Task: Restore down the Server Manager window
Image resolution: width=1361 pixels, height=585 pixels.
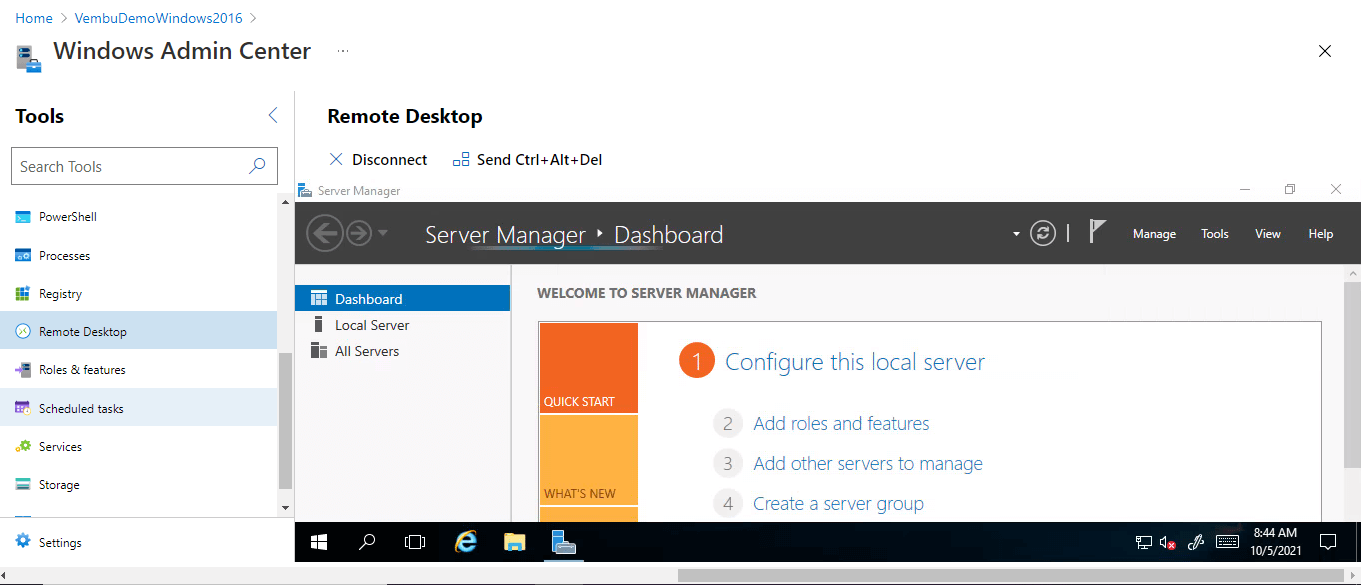Action: (1290, 190)
